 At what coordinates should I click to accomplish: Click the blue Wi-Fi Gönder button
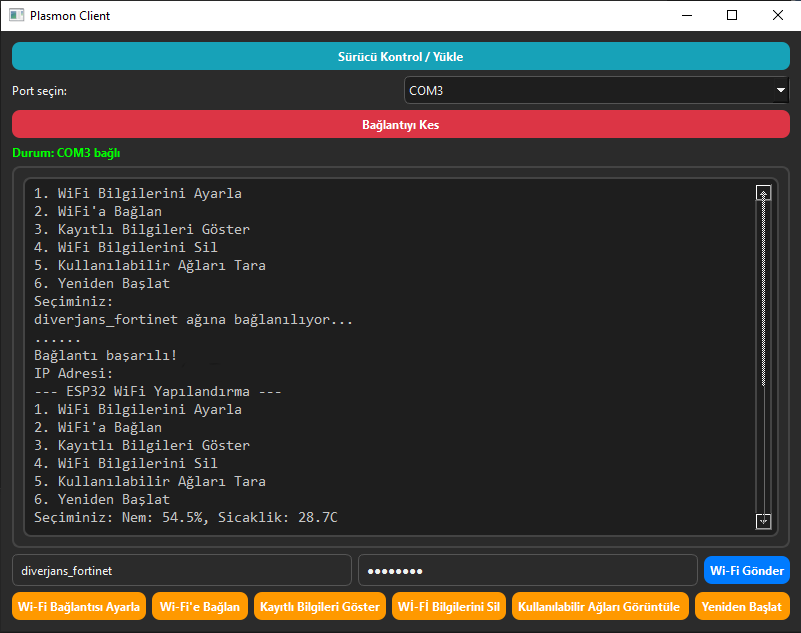[x=746, y=571]
